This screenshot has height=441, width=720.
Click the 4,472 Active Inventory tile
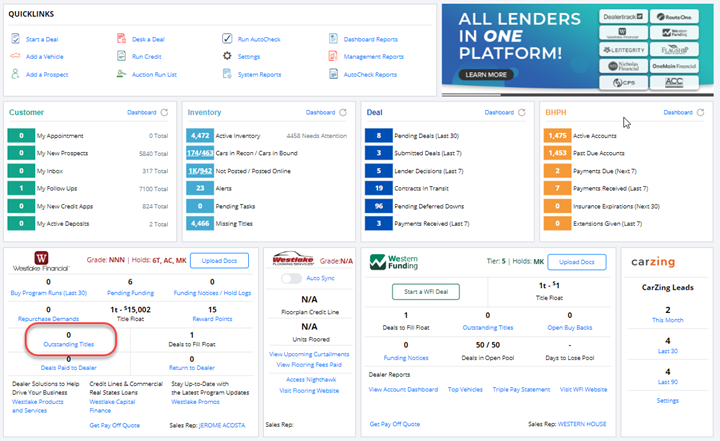tap(200, 136)
